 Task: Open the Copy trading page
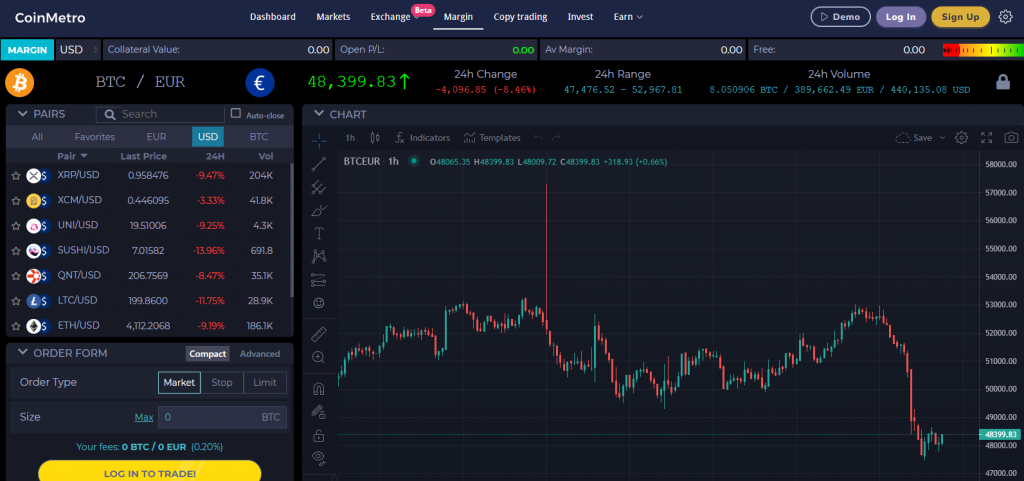[520, 17]
